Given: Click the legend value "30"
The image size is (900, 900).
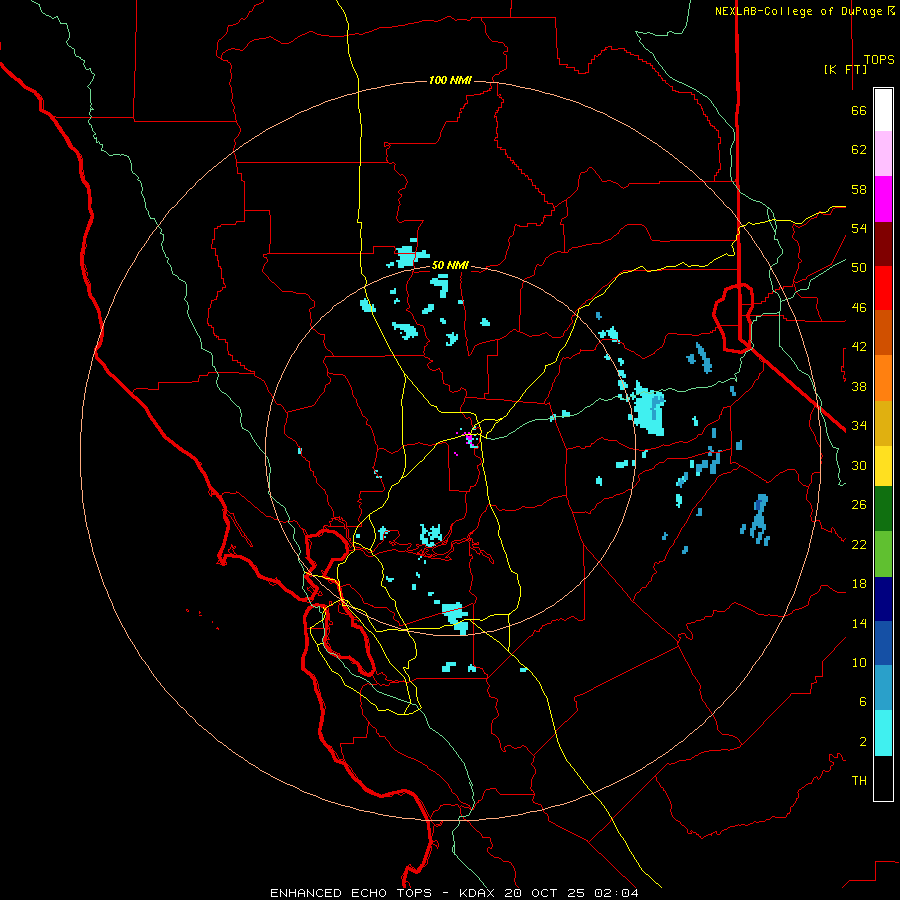Looking at the screenshot, I should [x=859, y=465].
